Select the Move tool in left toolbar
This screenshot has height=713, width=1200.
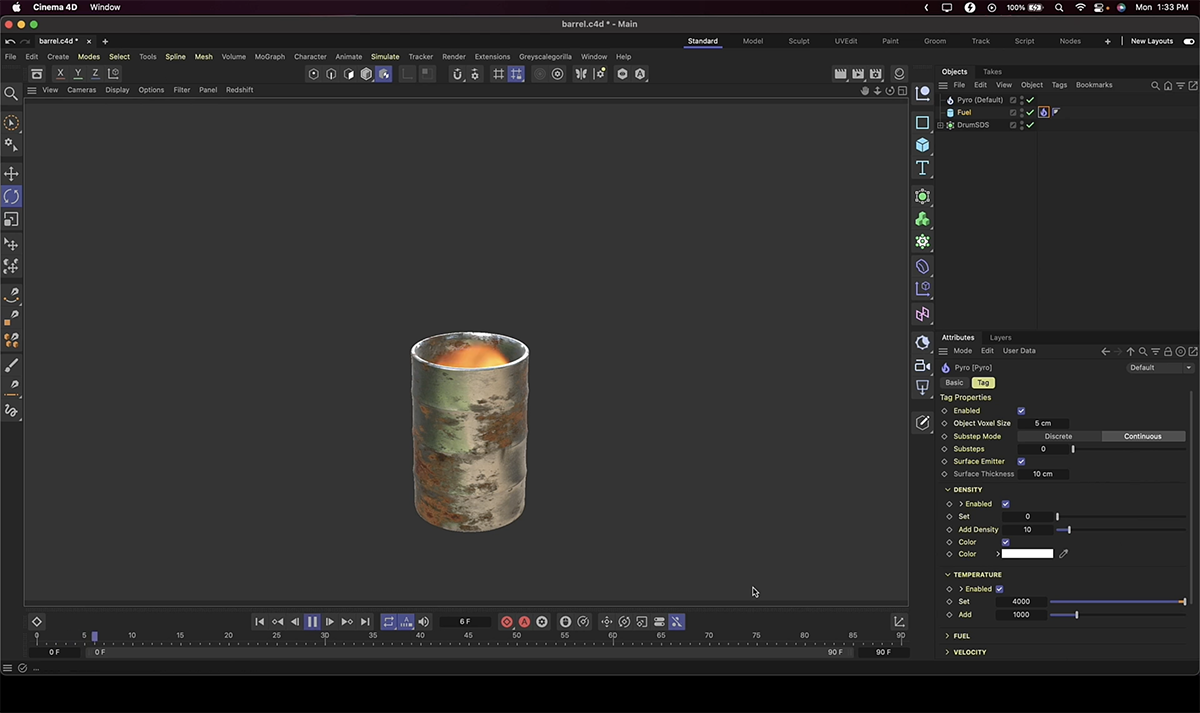coord(11,174)
